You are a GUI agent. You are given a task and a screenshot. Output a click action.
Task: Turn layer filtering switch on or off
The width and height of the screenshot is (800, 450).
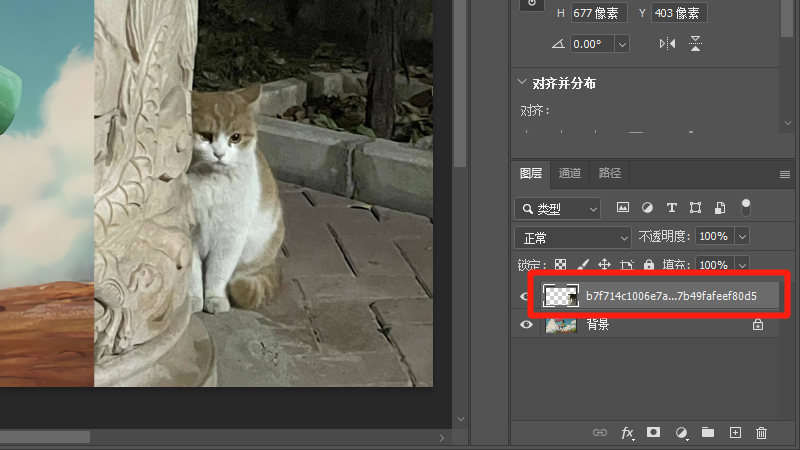[x=745, y=207]
